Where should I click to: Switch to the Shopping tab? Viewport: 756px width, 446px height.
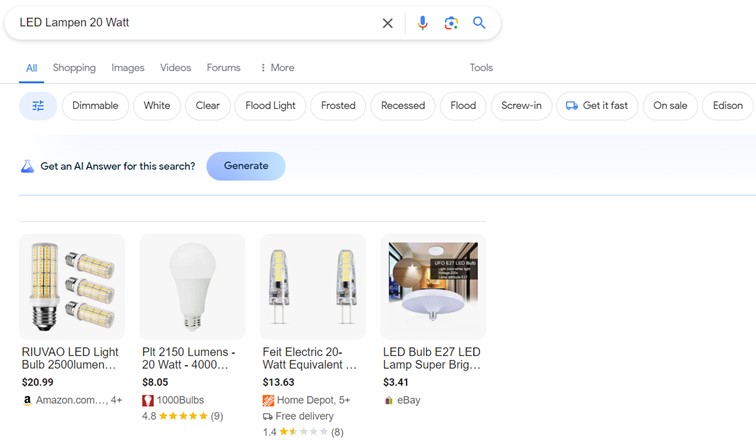click(74, 68)
